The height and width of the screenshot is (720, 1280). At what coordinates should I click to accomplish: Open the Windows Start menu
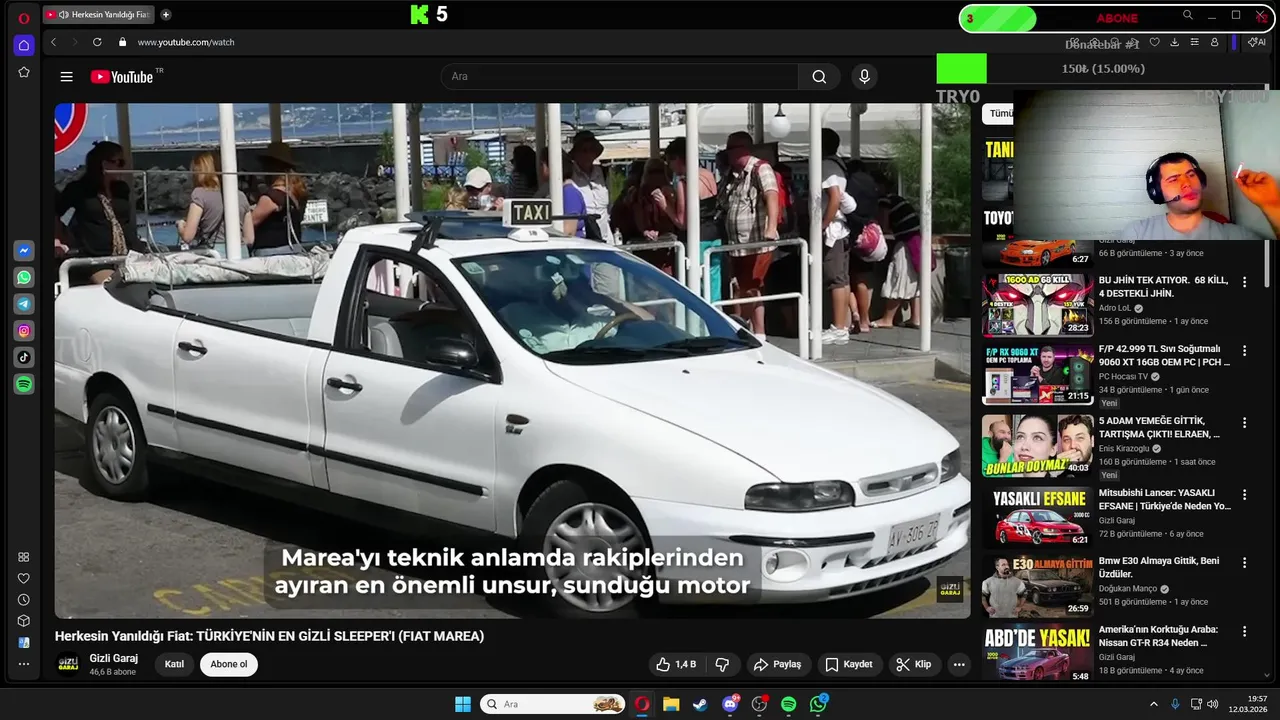[463, 704]
